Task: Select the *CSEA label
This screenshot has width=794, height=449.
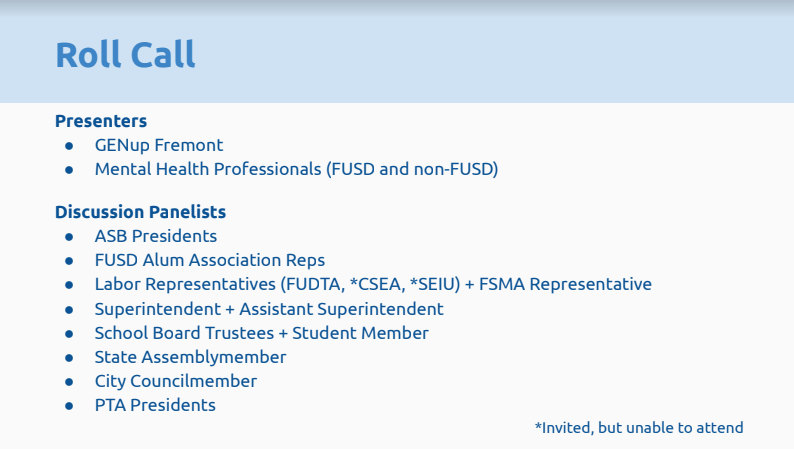Action: 378,284
